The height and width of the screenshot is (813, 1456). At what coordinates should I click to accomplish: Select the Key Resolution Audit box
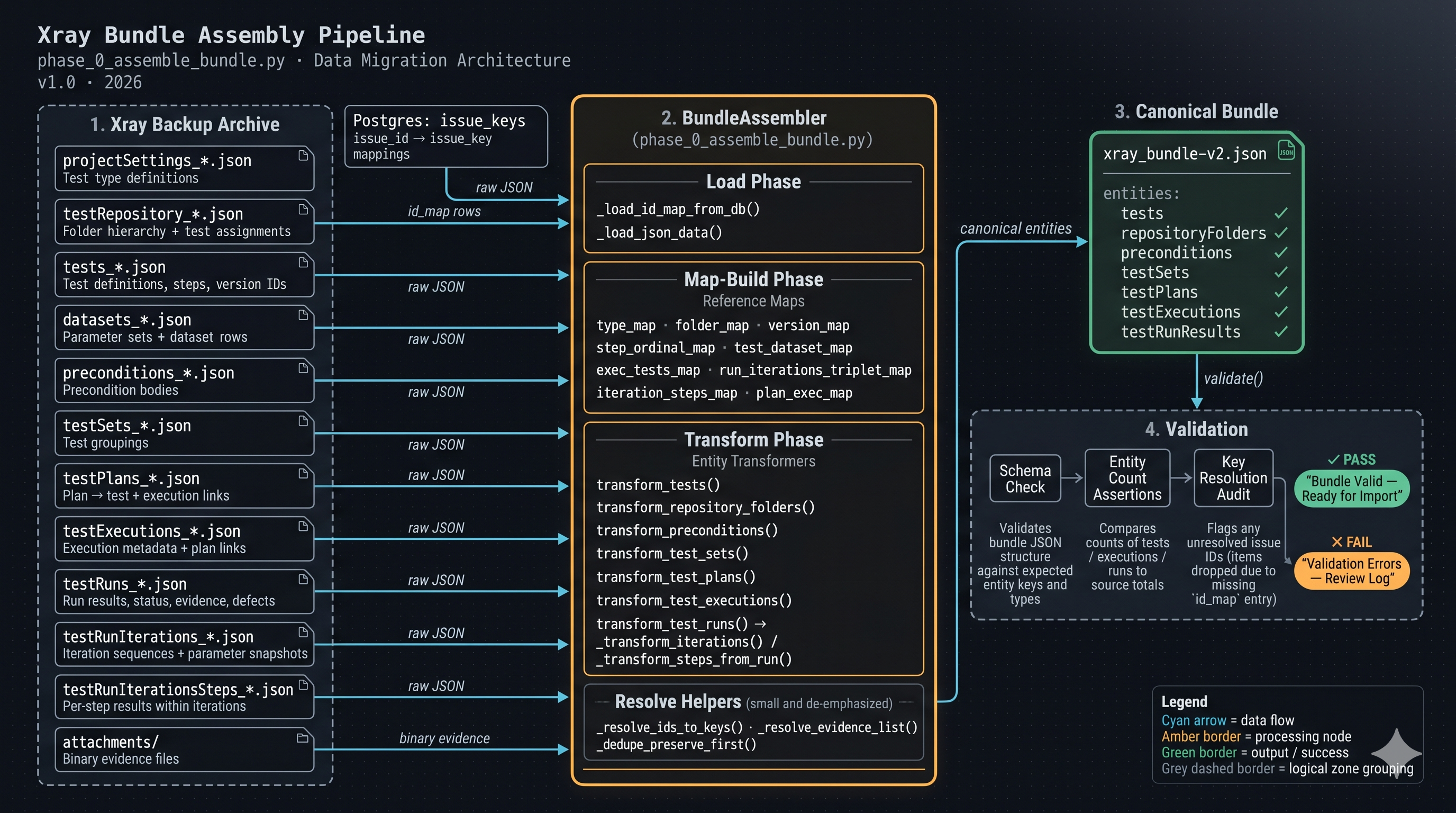coord(1233,478)
